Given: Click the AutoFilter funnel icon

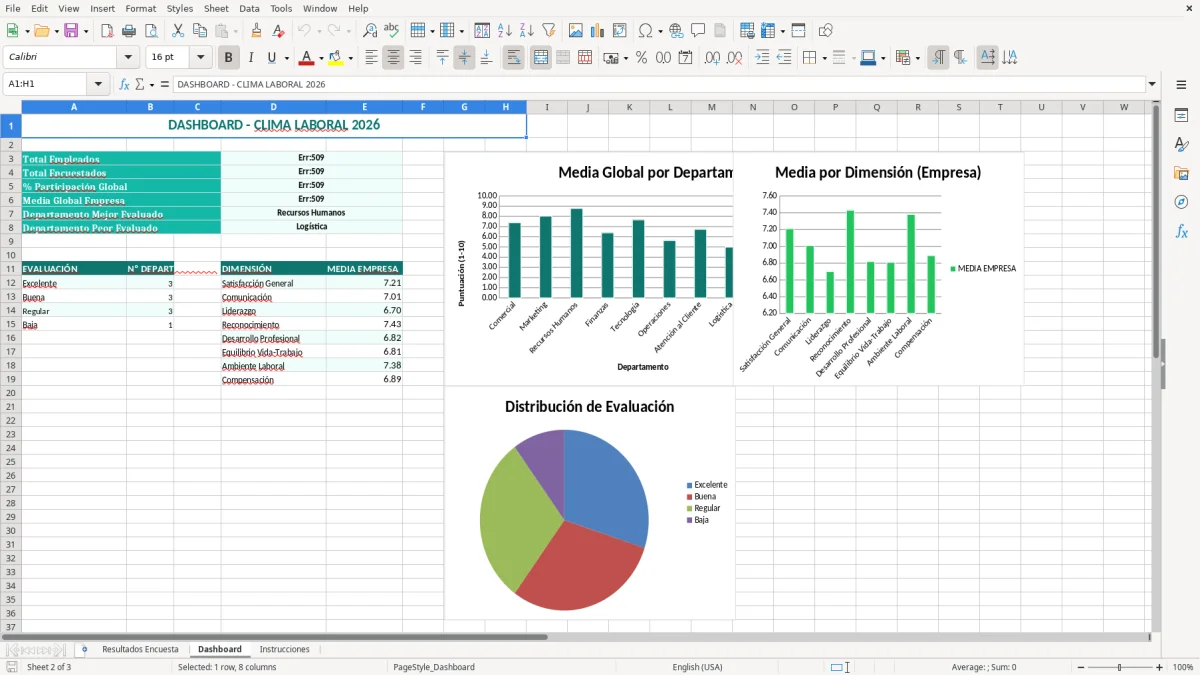Looking at the screenshot, I should pyautogui.click(x=549, y=31).
